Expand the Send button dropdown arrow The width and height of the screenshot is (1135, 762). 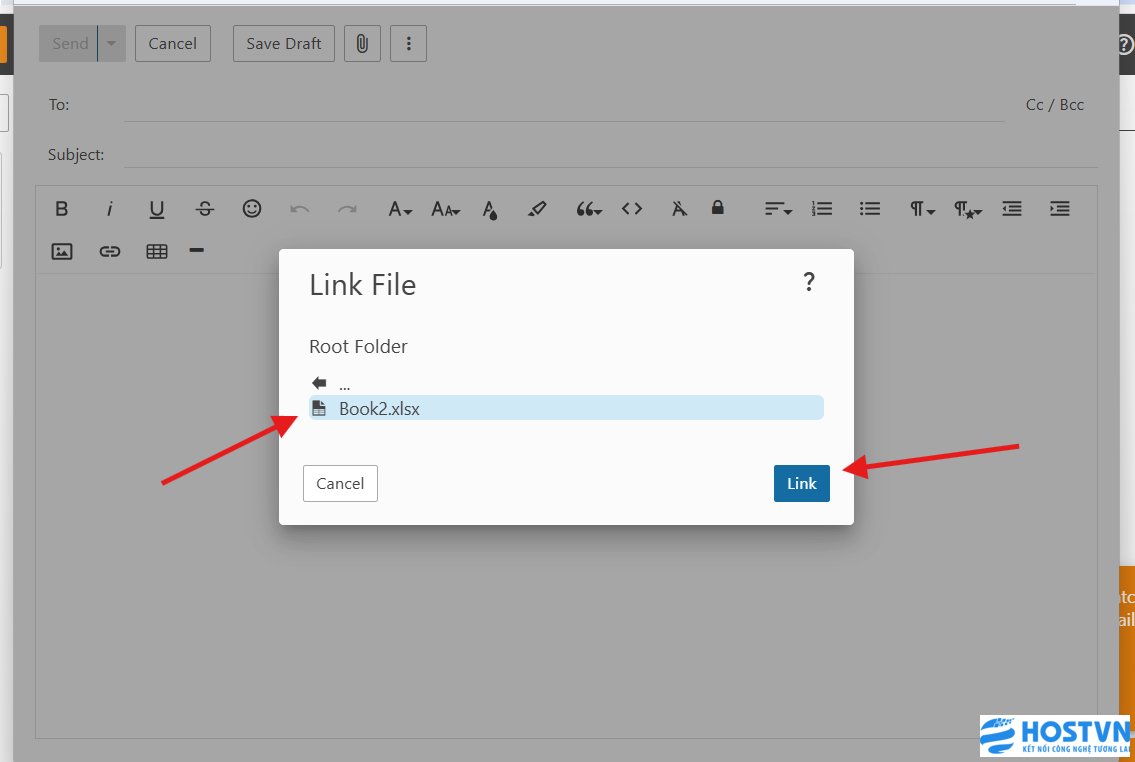click(111, 43)
